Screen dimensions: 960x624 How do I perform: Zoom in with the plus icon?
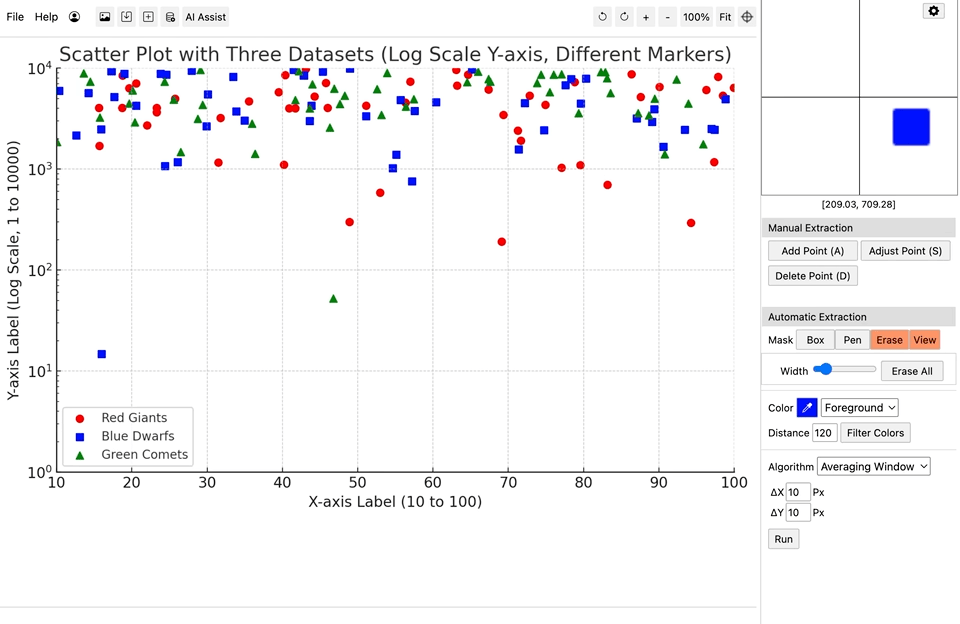(645, 17)
